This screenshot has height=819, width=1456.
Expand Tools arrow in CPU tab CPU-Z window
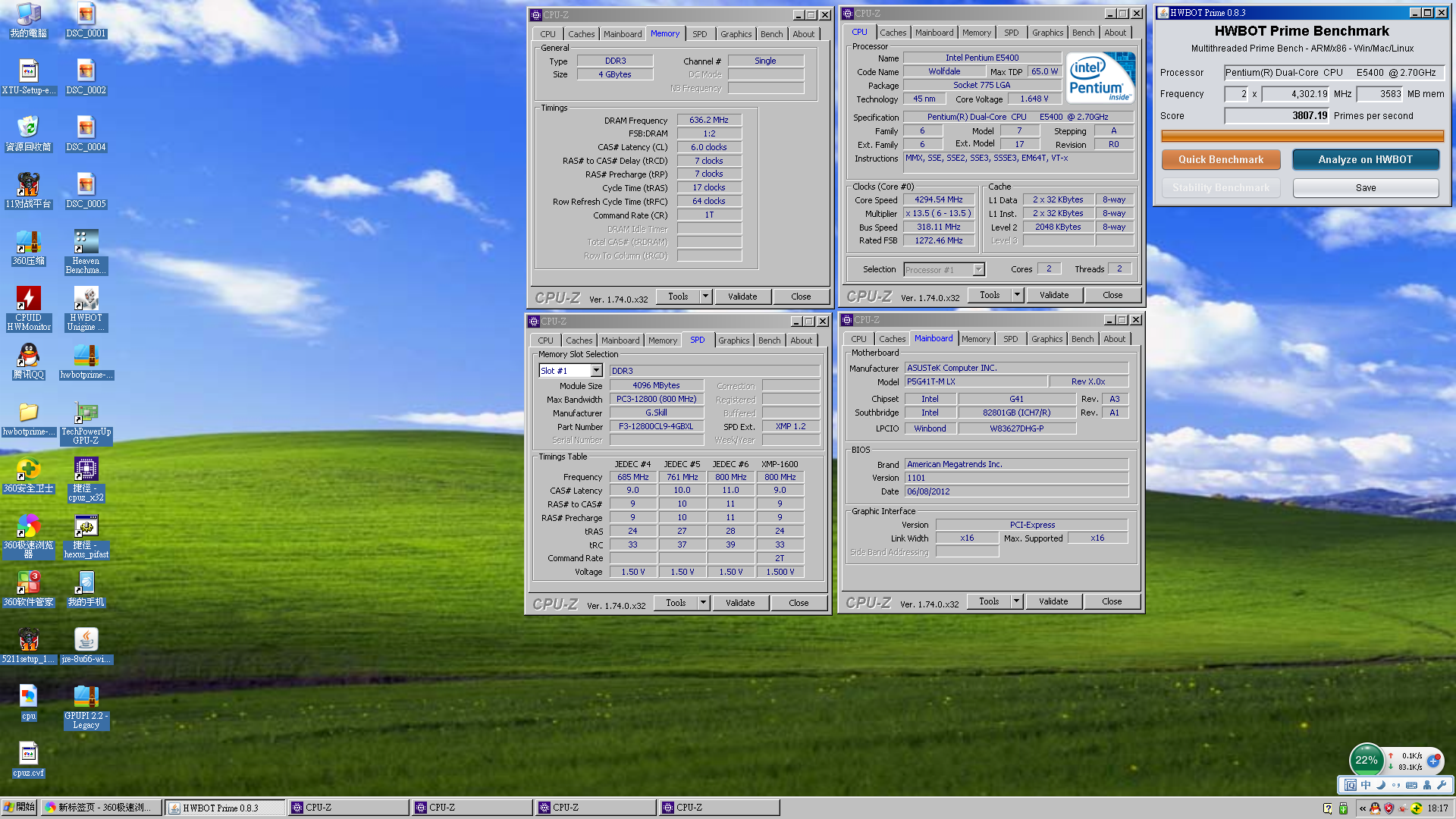point(1017,295)
